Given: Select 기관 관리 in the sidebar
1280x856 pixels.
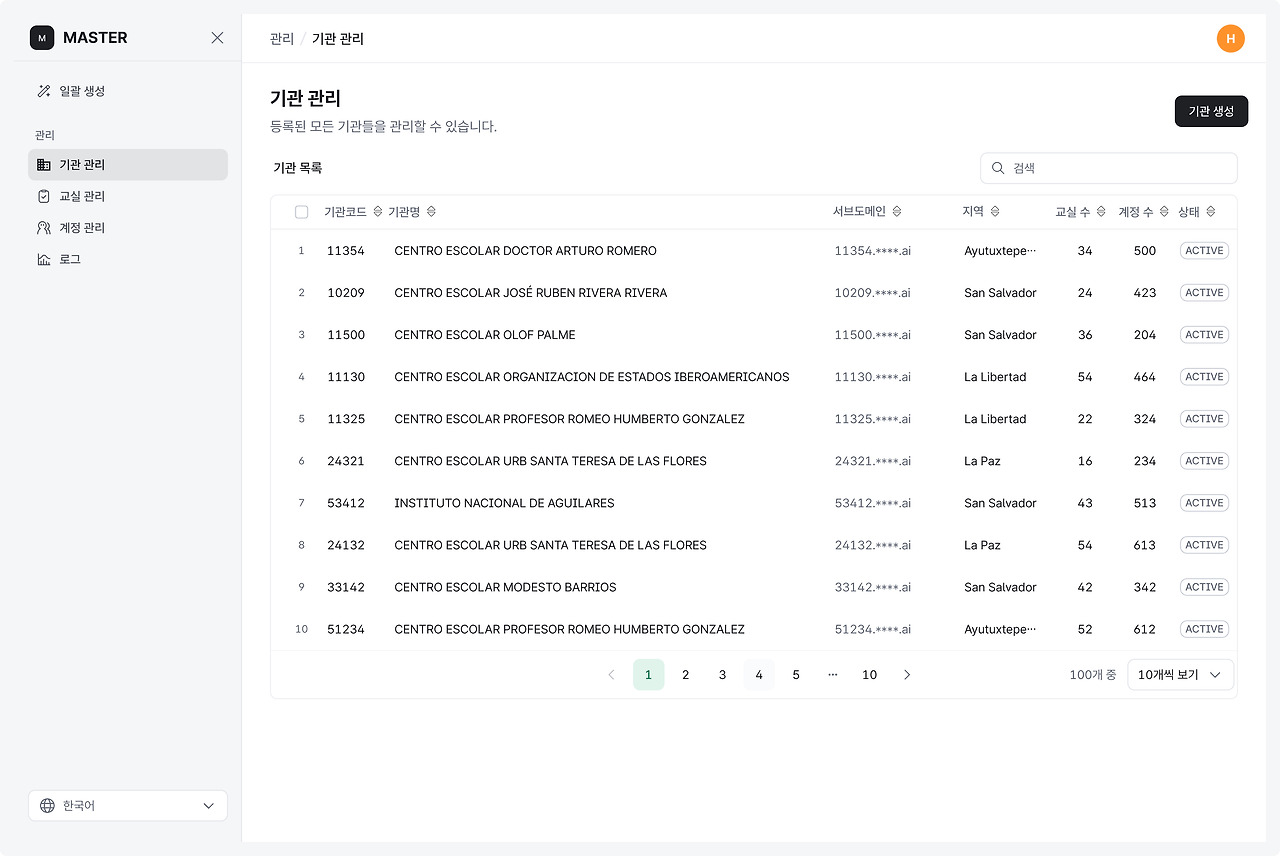Looking at the screenshot, I should (x=128, y=165).
